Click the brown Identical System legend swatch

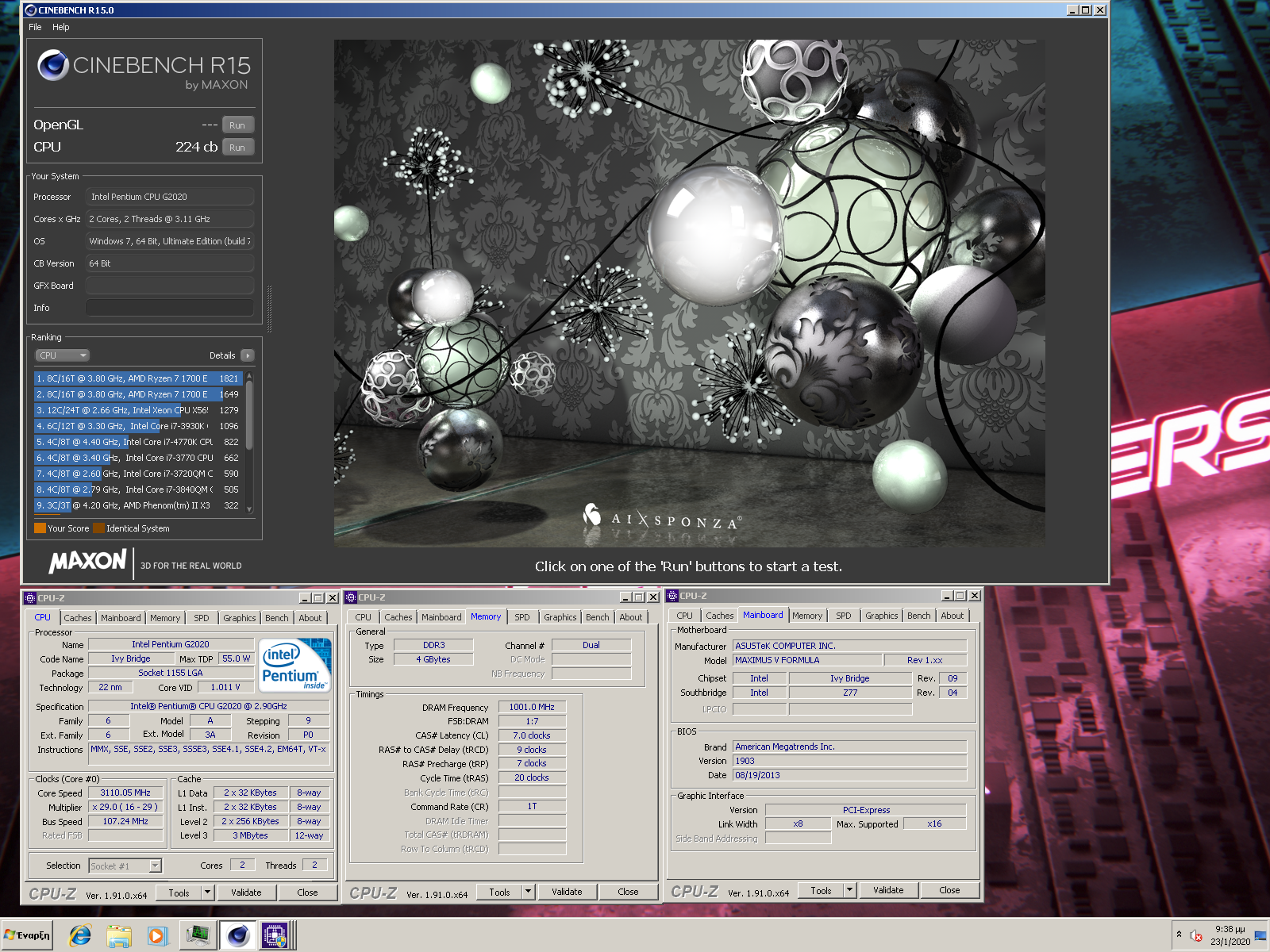click(x=98, y=528)
